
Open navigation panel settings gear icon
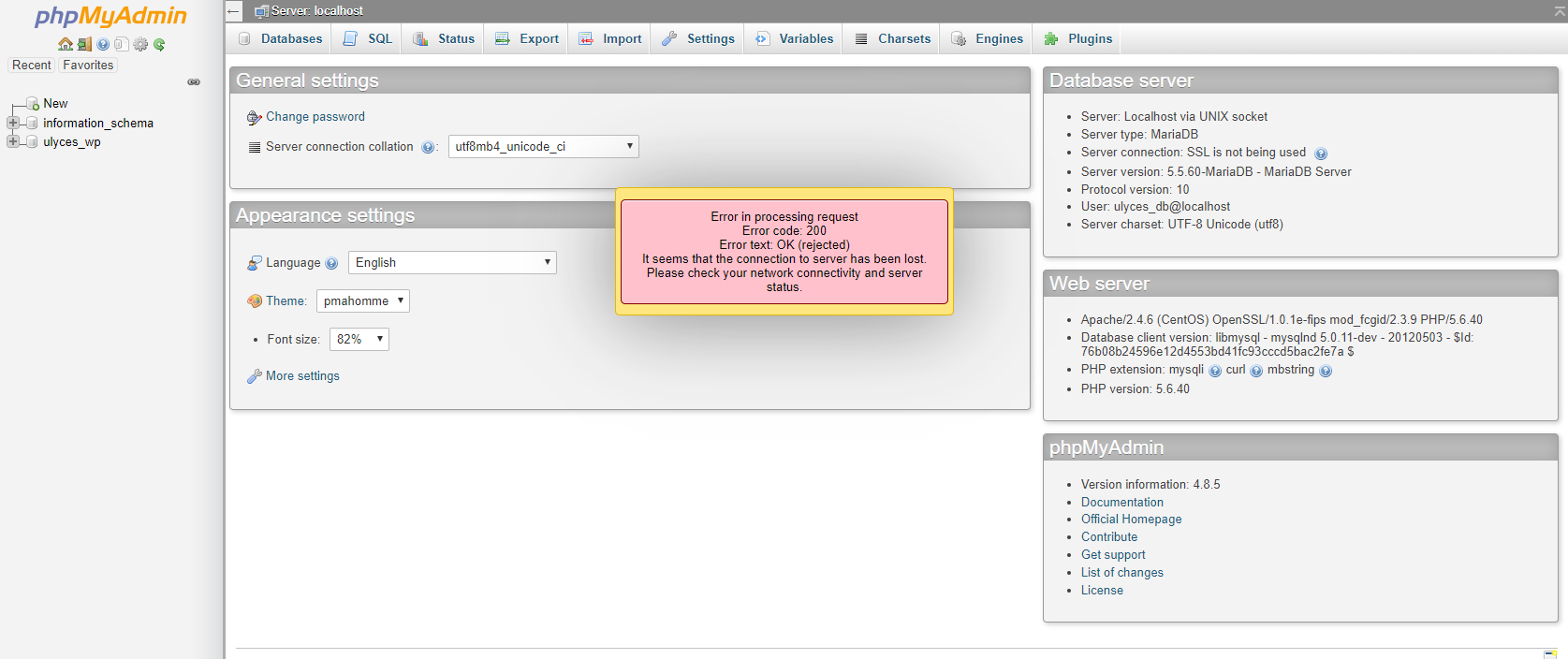(140, 44)
